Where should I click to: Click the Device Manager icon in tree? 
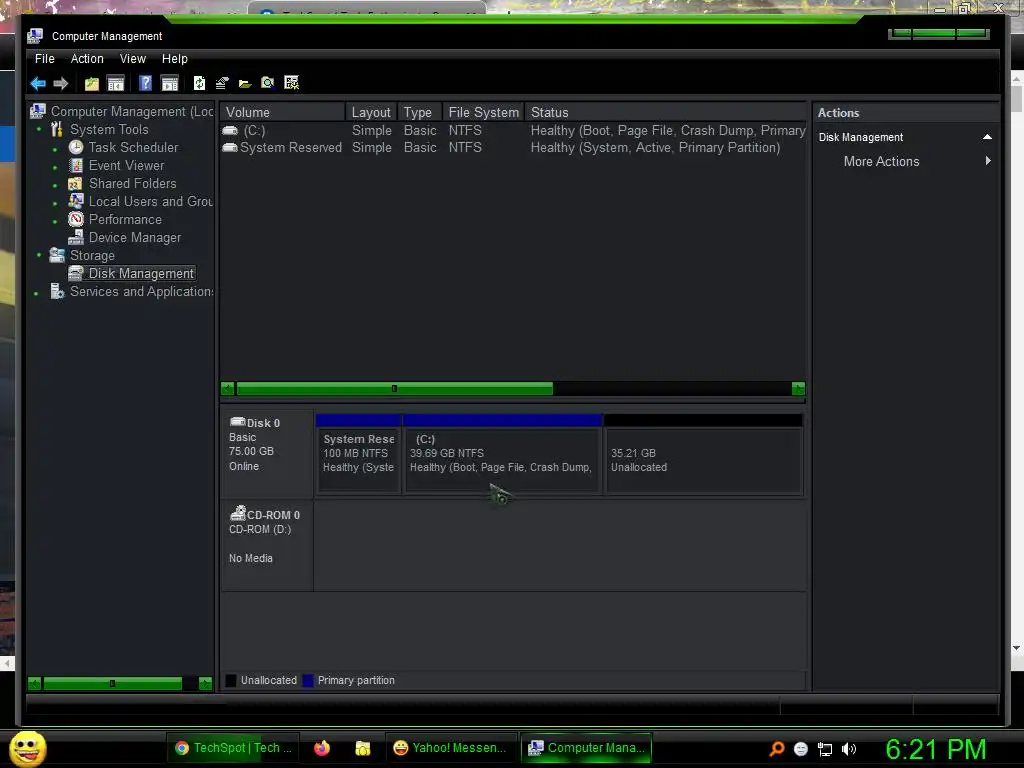76,237
